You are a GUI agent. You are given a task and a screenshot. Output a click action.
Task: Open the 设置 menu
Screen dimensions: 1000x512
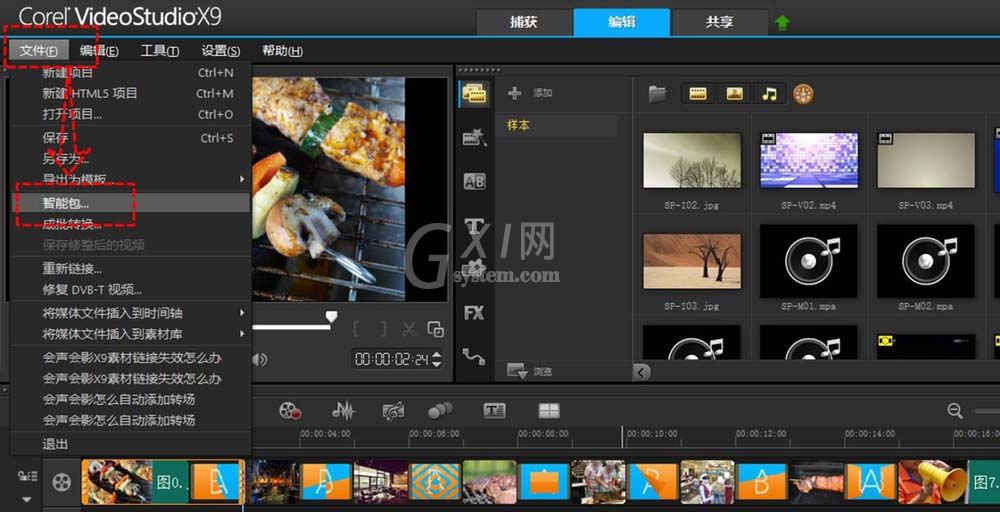coord(221,51)
